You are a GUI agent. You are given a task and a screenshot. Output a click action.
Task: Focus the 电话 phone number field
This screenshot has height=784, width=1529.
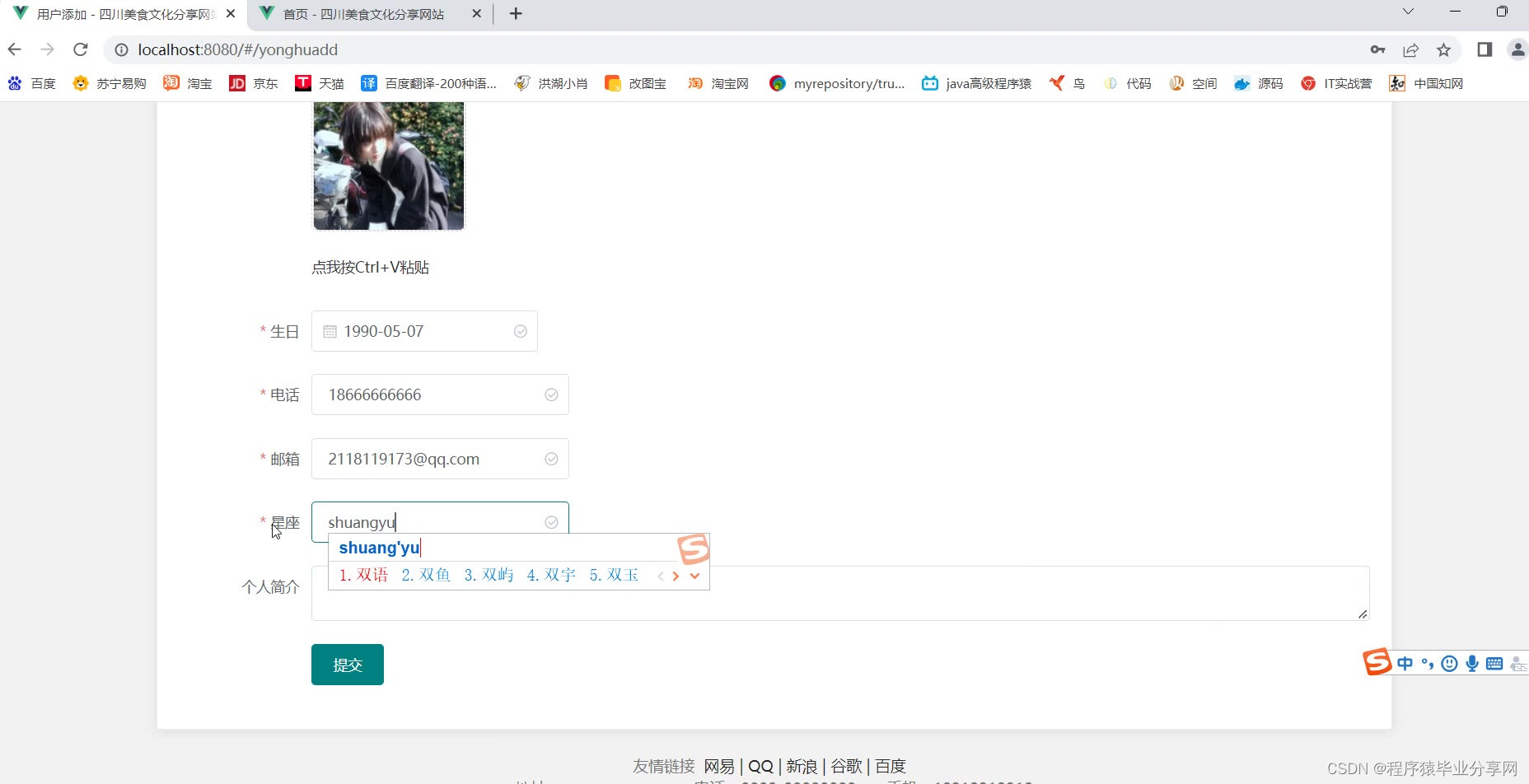coord(440,395)
